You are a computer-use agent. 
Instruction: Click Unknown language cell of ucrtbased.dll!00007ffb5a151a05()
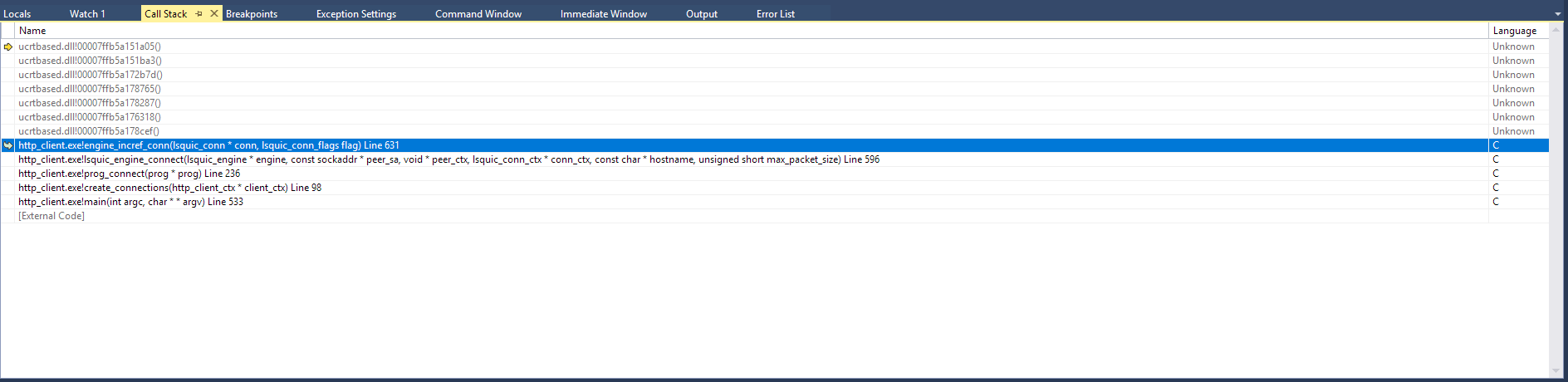(1513, 47)
